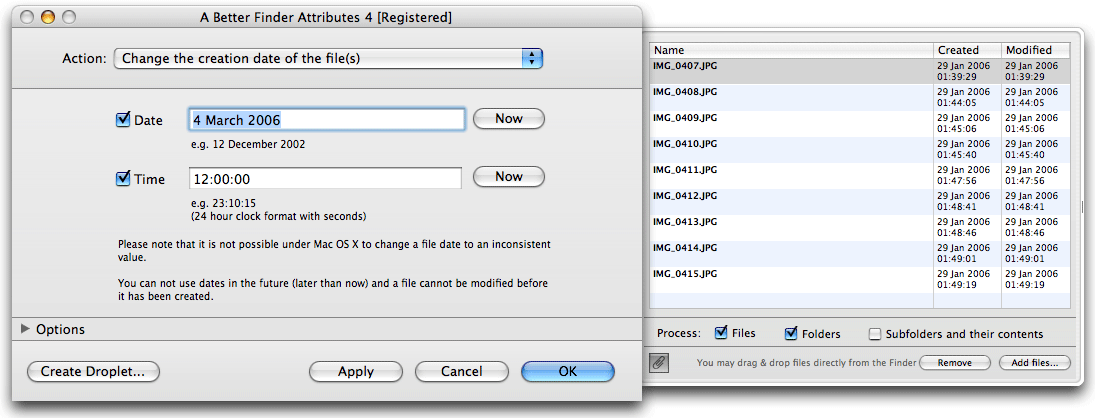Click the Time input field
This screenshot has height=418, width=1095.
pos(325,179)
